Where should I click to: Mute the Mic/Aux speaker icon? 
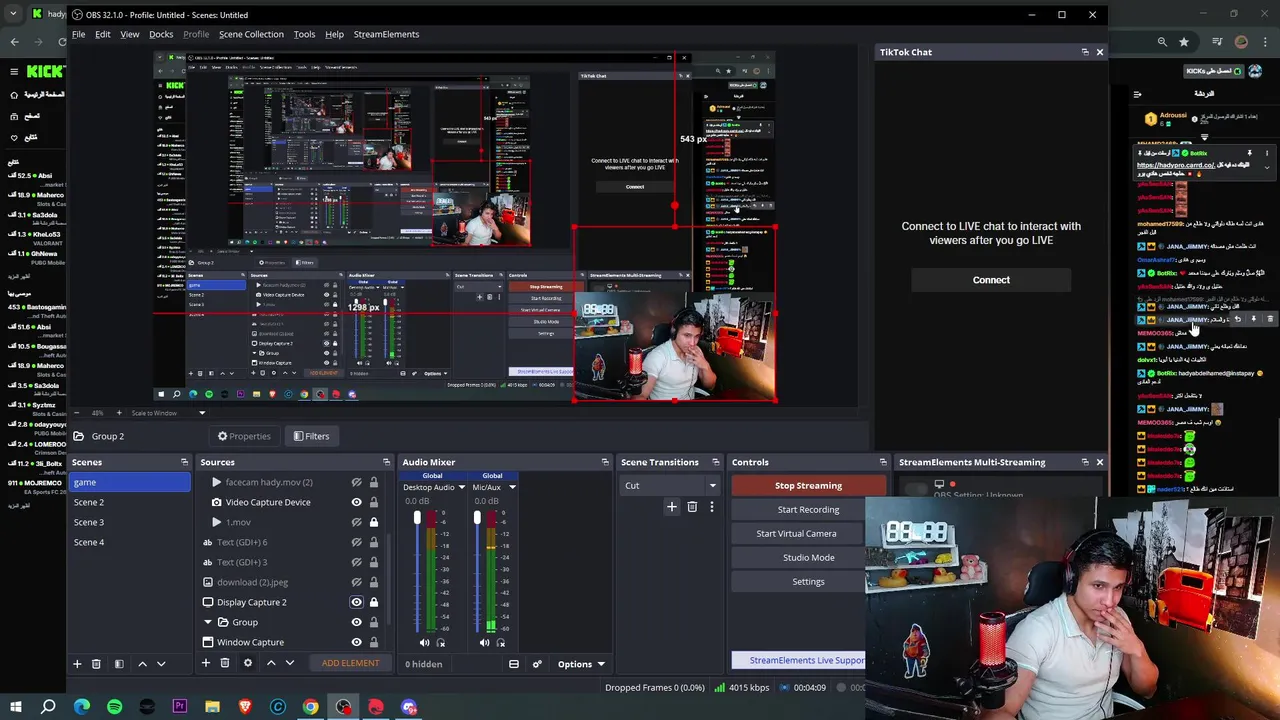(x=484, y=643)
